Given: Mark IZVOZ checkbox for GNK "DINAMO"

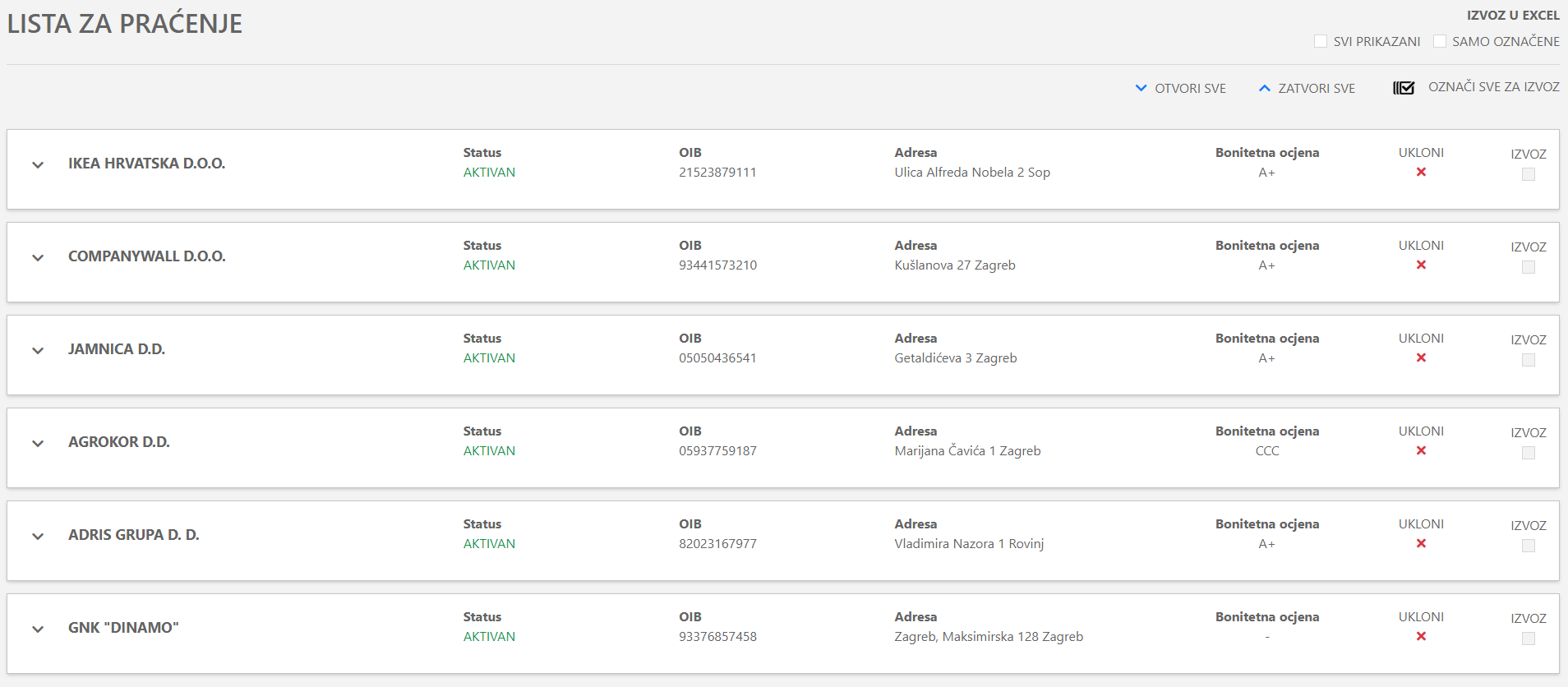Looking at the screenshot, I should (x=1529, y=639).
